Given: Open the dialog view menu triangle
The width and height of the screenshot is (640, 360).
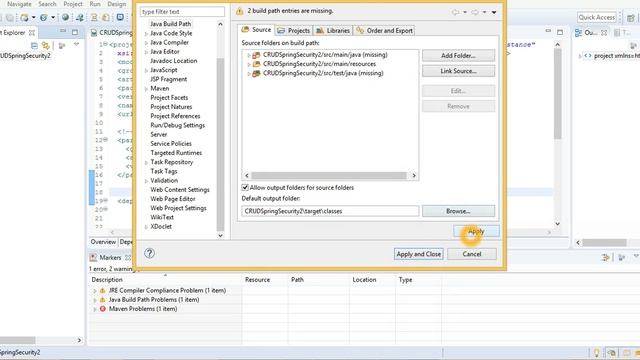Looking at the screenshot, I should coord(494,12).
